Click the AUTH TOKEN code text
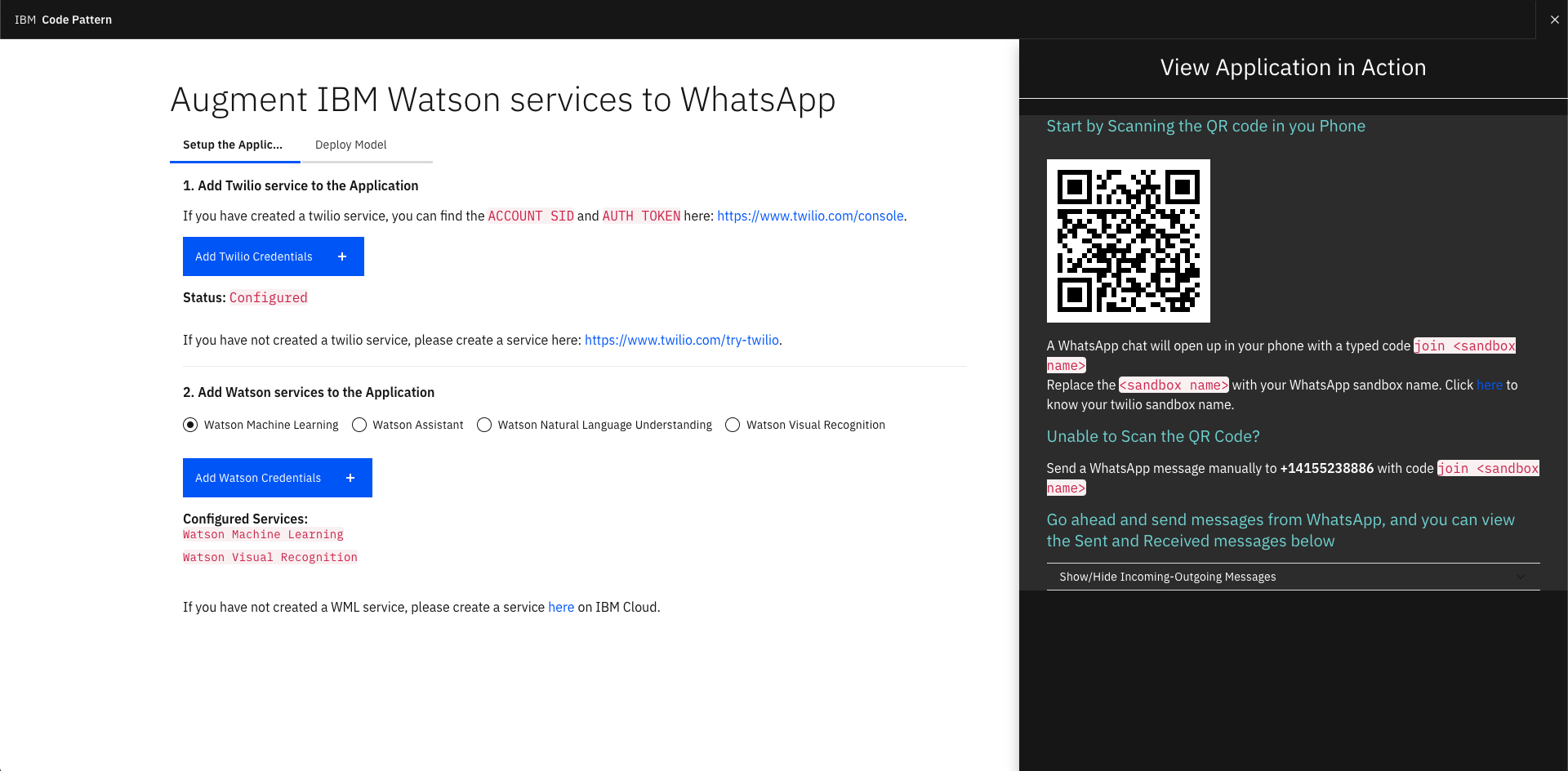Screen dimensions: 1568x771 tap(641, 216)
